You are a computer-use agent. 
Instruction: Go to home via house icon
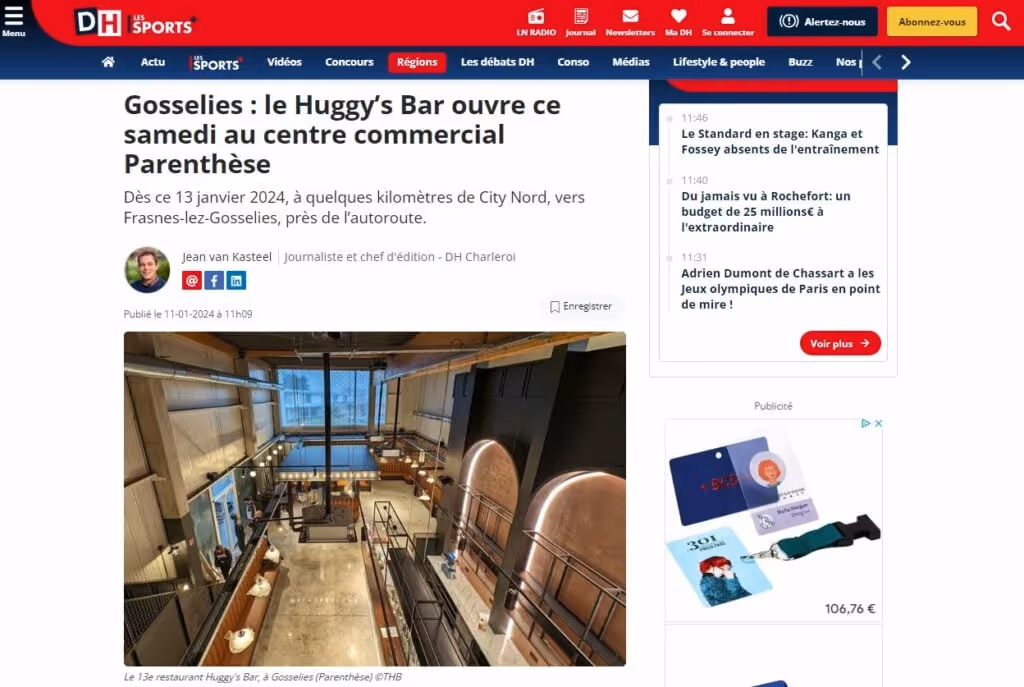tap(108, 62)
